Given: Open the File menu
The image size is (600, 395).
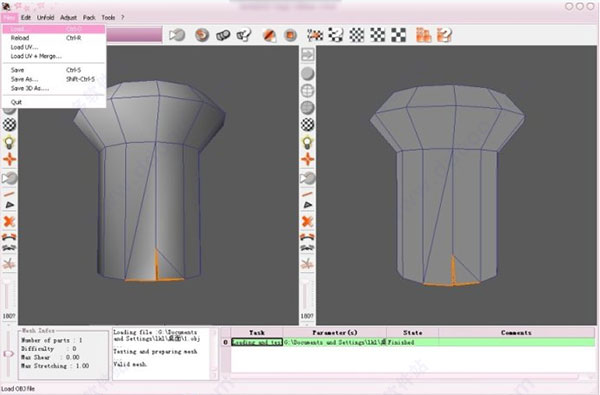Looking at the screenshot, I should click(9, 18).
